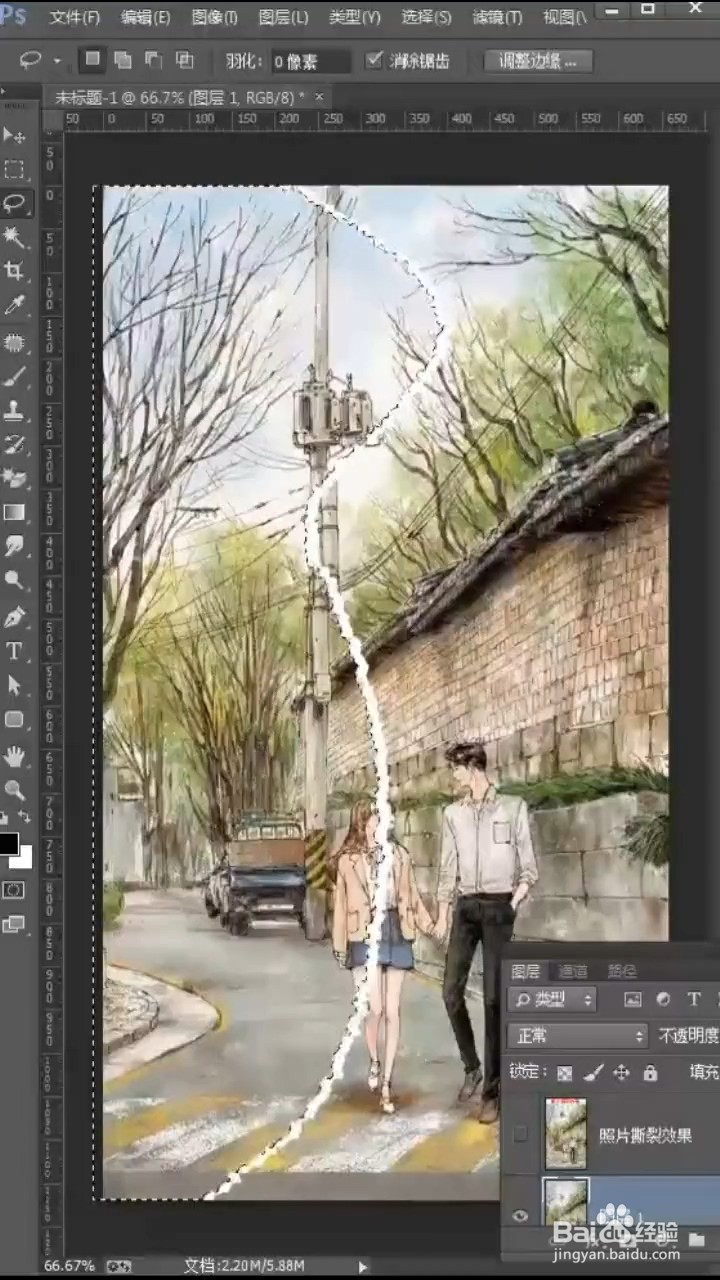Select the History Brush tool
Viewport: 720px width, 1280px height.
tap(14, 445)
